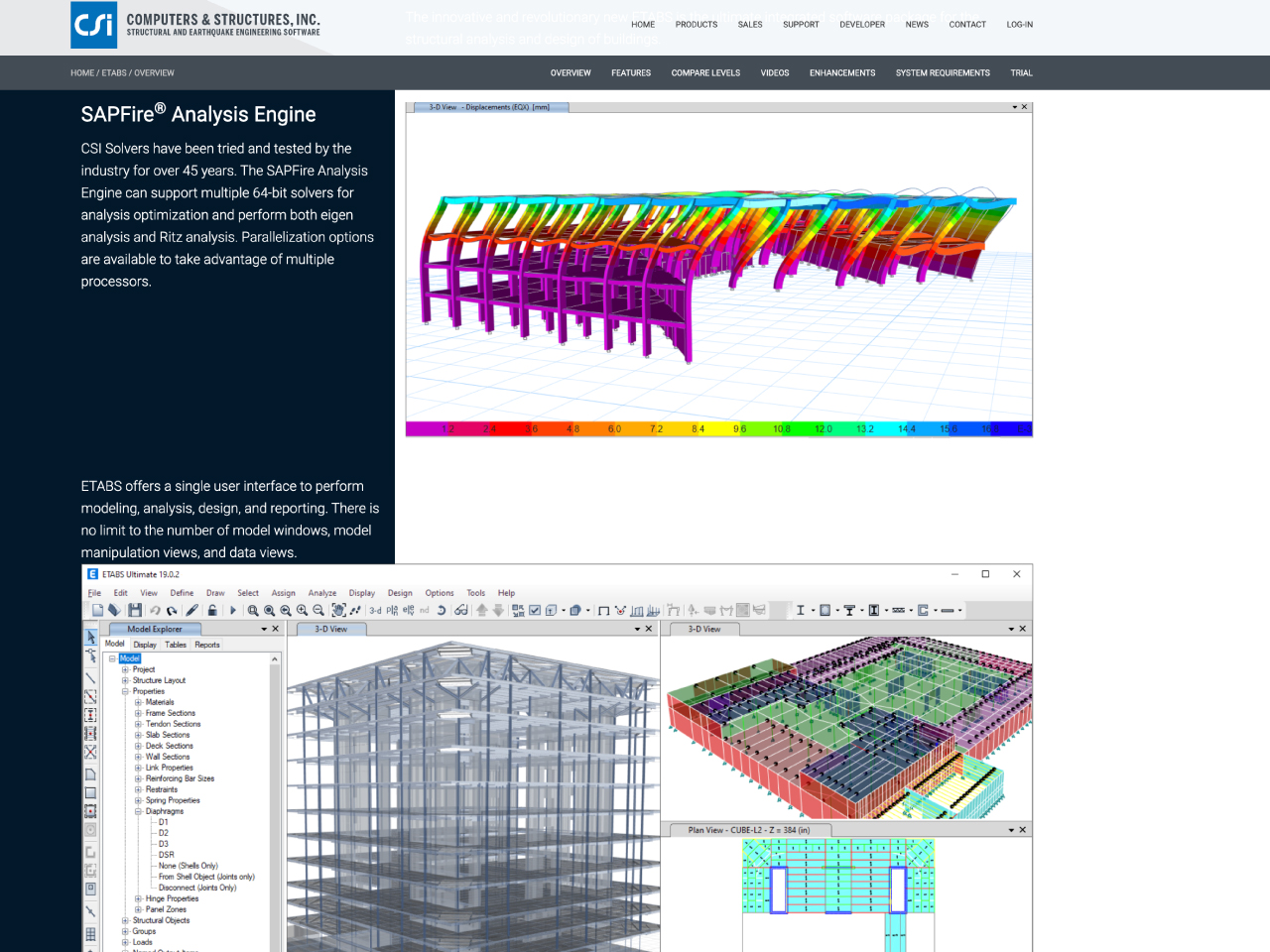Select the draw line tool in left toolbar
Image resolution: width=1270 pixels, height=952 pixels.
90,678
